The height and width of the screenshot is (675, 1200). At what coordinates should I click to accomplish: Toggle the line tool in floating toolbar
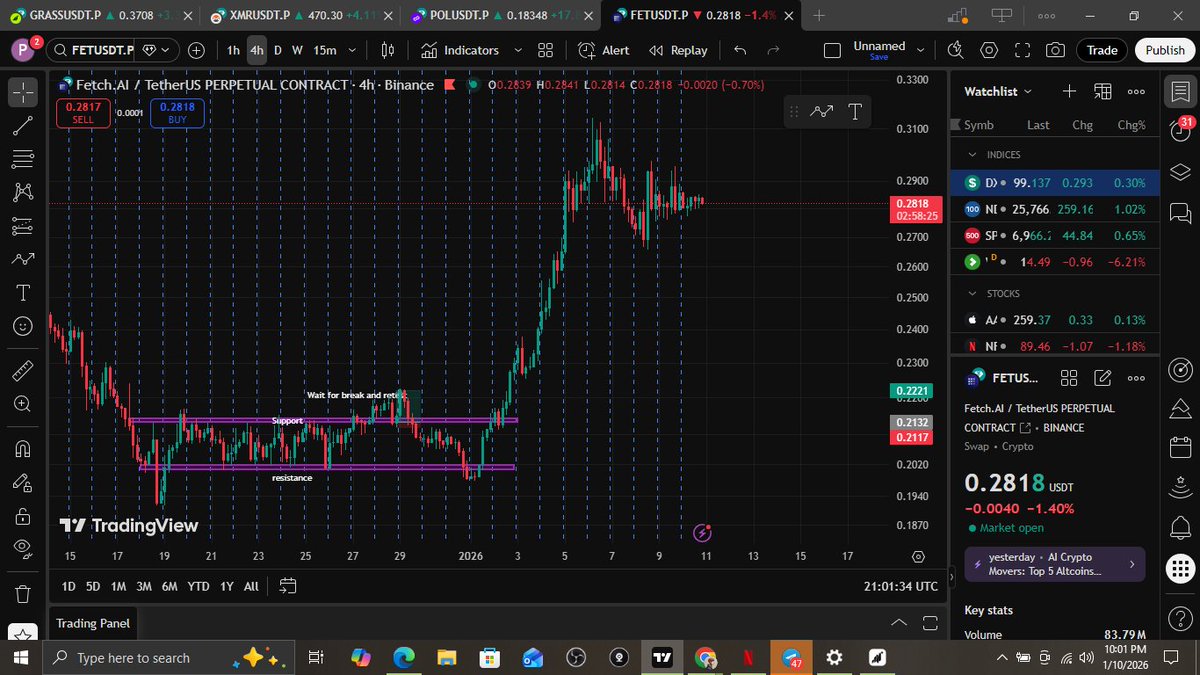tap(822, 111)
